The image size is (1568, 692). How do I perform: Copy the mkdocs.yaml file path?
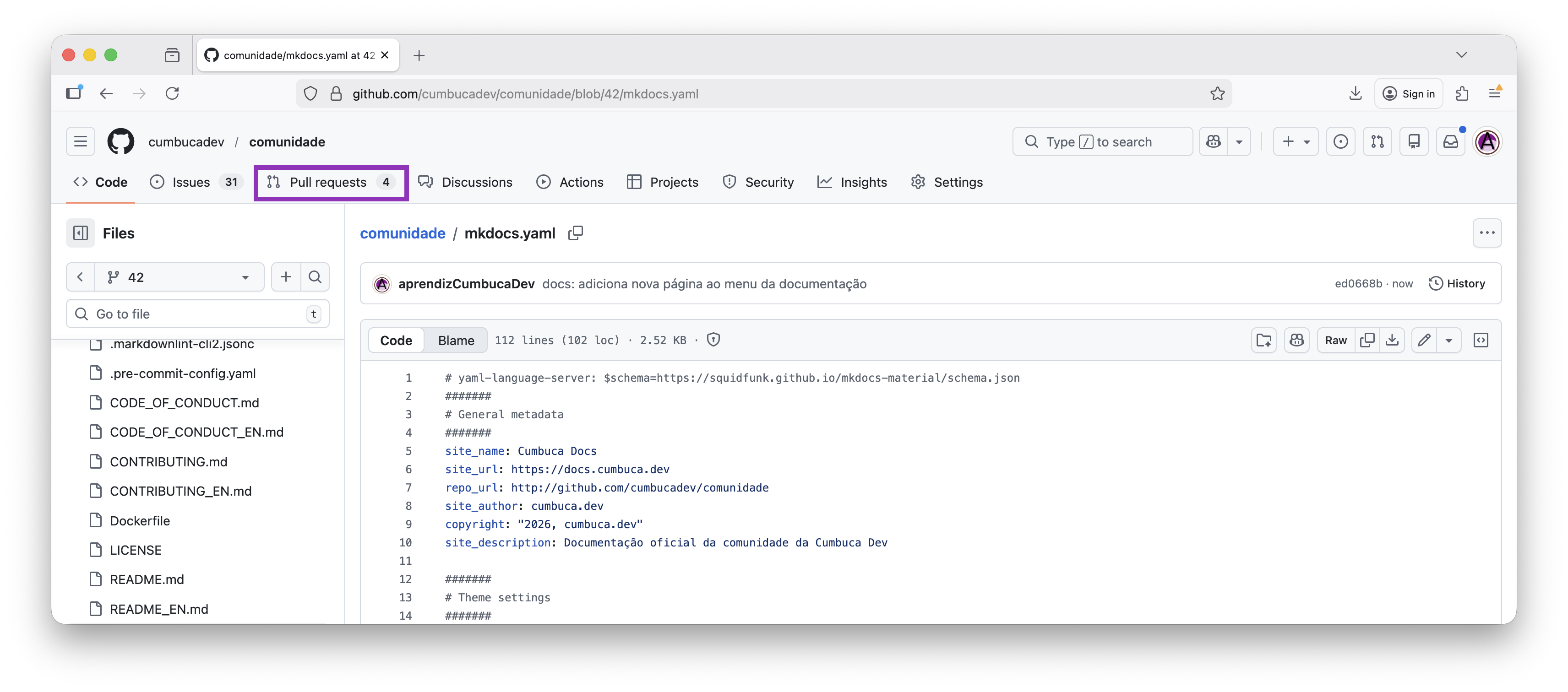[x=575, y=233]
